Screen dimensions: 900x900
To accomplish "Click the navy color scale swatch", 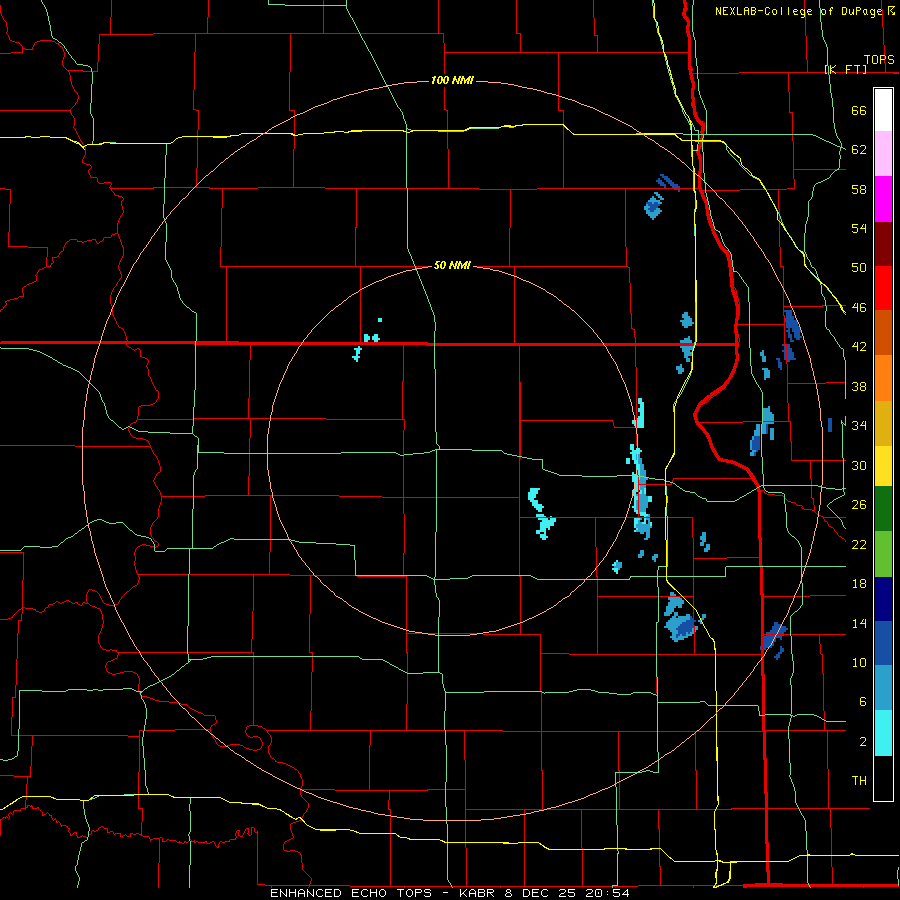I will tap(883, 599).
